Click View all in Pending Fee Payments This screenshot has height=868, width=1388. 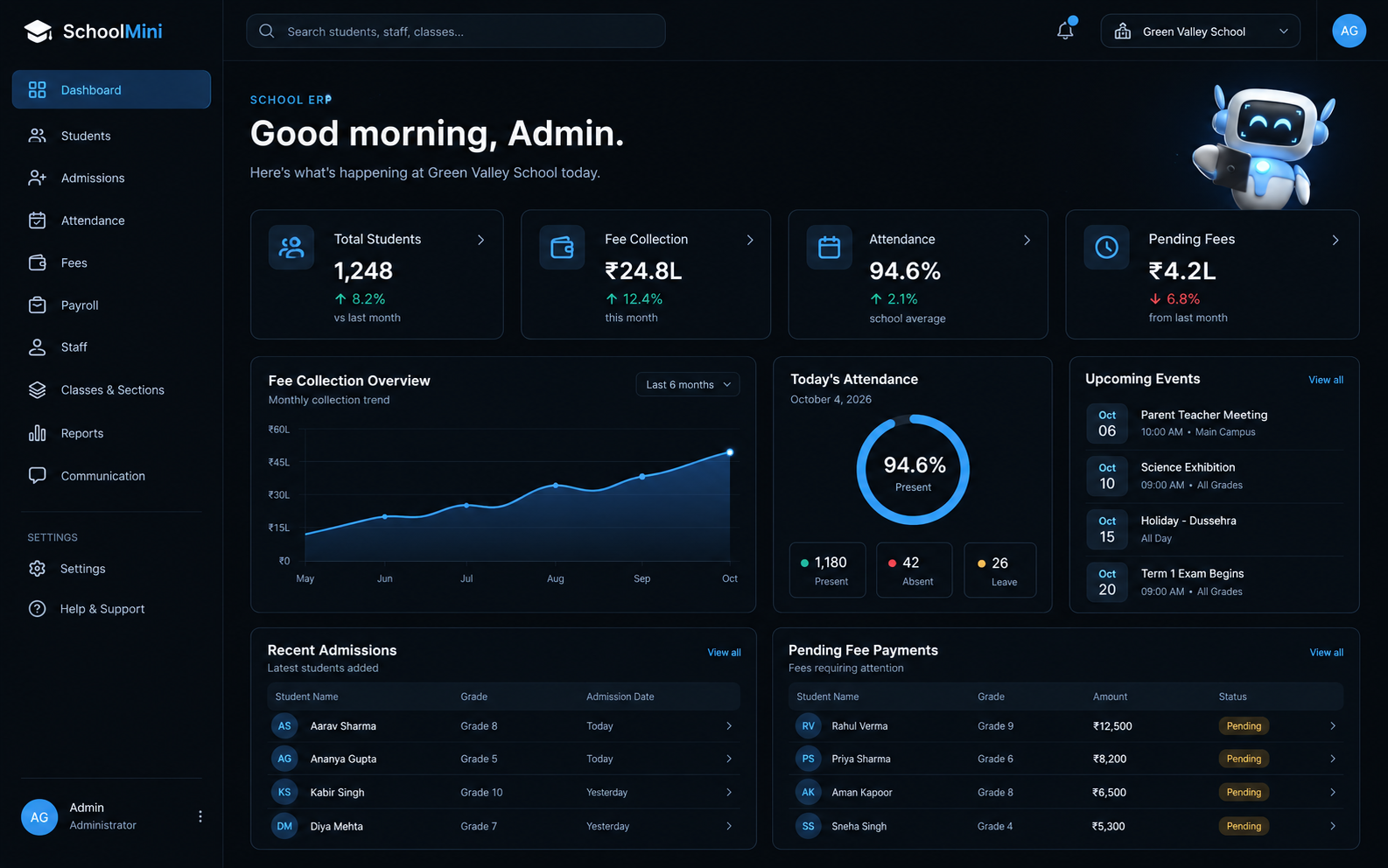[1326, 653]
